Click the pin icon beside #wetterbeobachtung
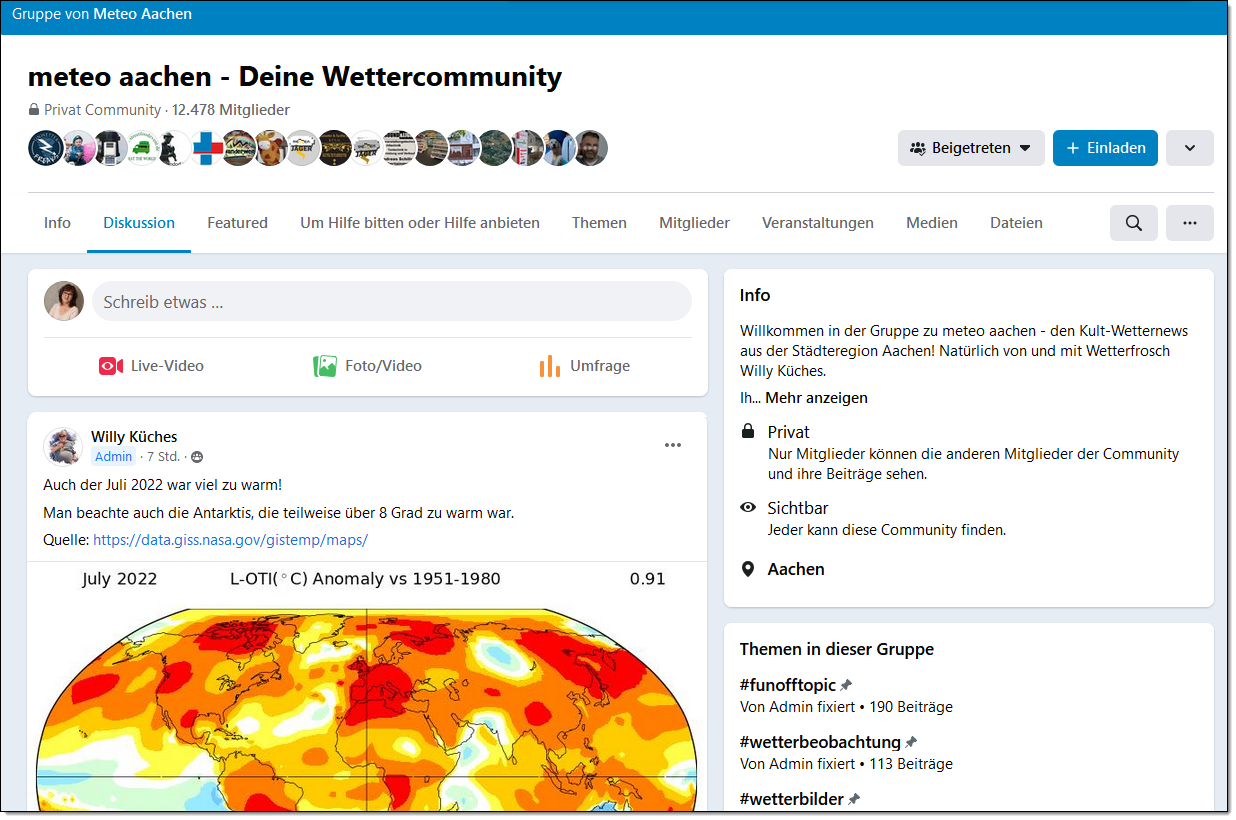Viewport: 1236px width, 820px height. [x=911, y=743]
